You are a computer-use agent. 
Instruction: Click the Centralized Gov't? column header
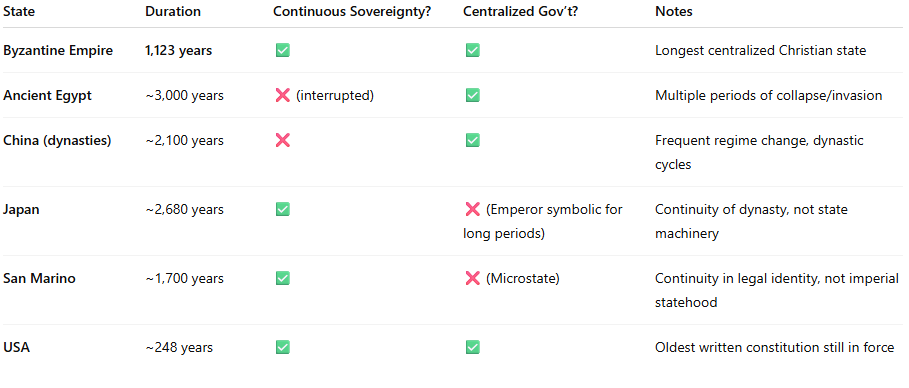tap(521, 12)
